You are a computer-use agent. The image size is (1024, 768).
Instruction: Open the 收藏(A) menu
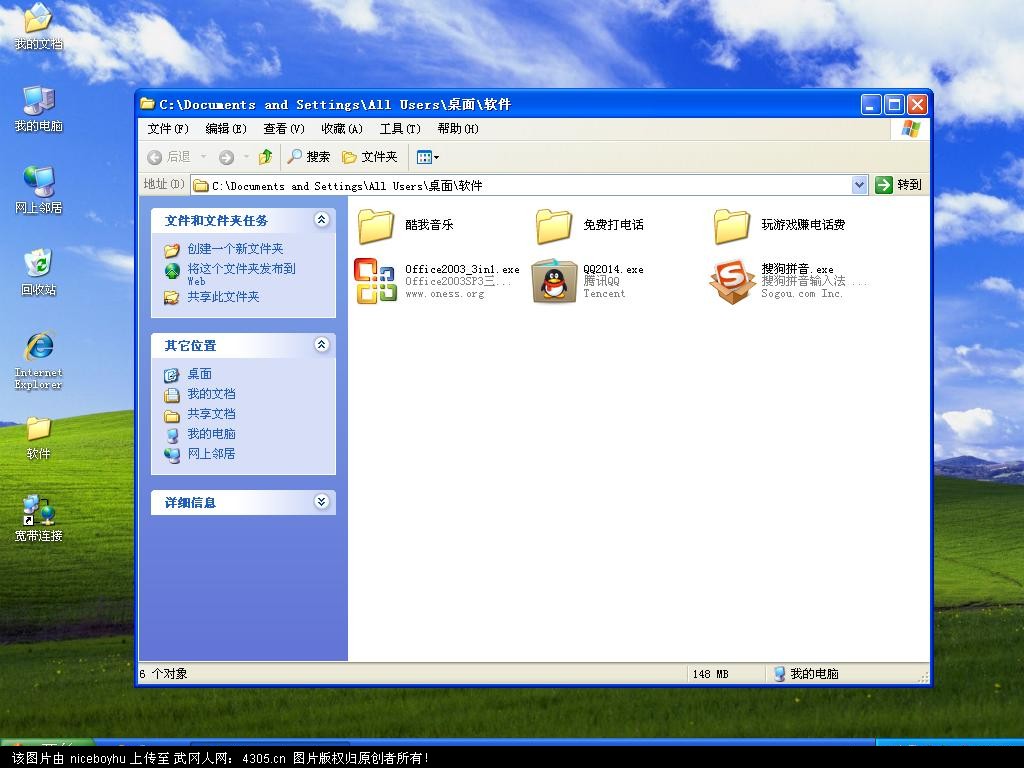pos(342,129)
